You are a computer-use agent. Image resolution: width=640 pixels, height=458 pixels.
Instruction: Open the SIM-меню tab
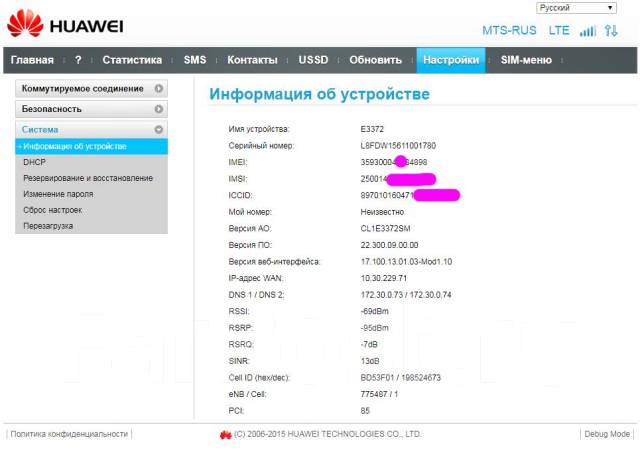click(526, 60)
